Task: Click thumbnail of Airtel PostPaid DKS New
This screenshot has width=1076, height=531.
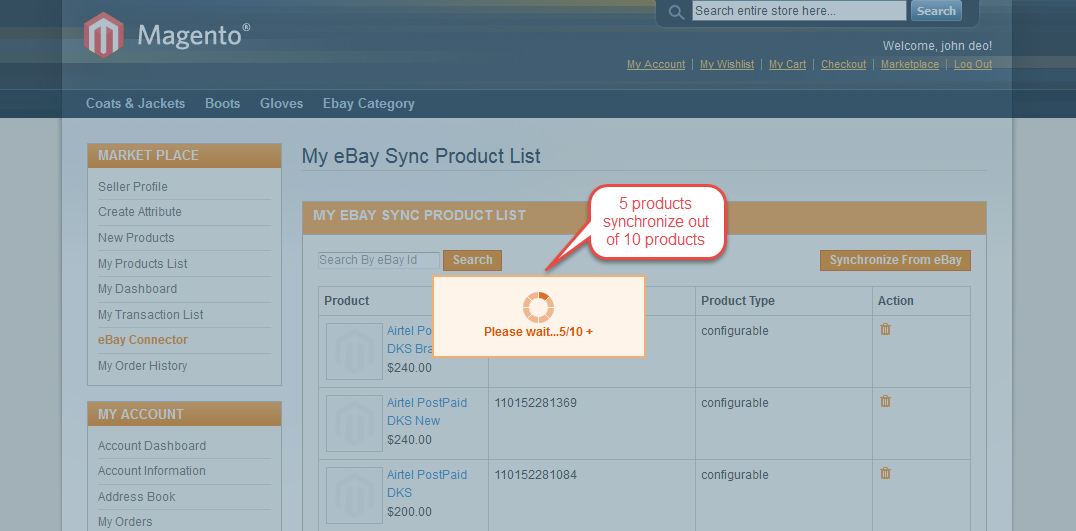Action: (x=354, y=423)
